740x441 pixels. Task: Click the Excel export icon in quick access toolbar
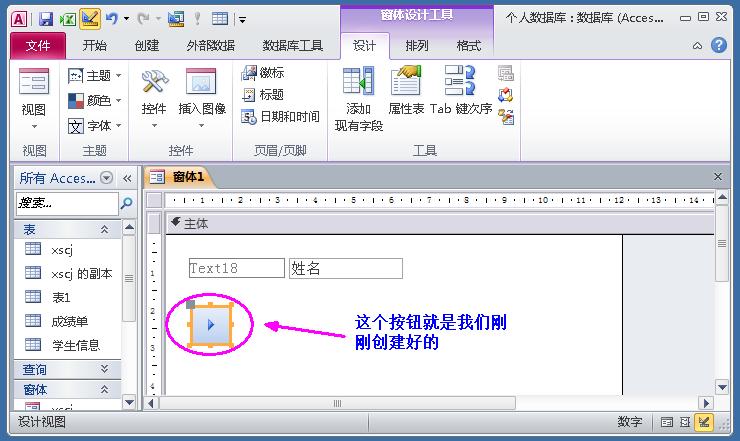point(67,19)
